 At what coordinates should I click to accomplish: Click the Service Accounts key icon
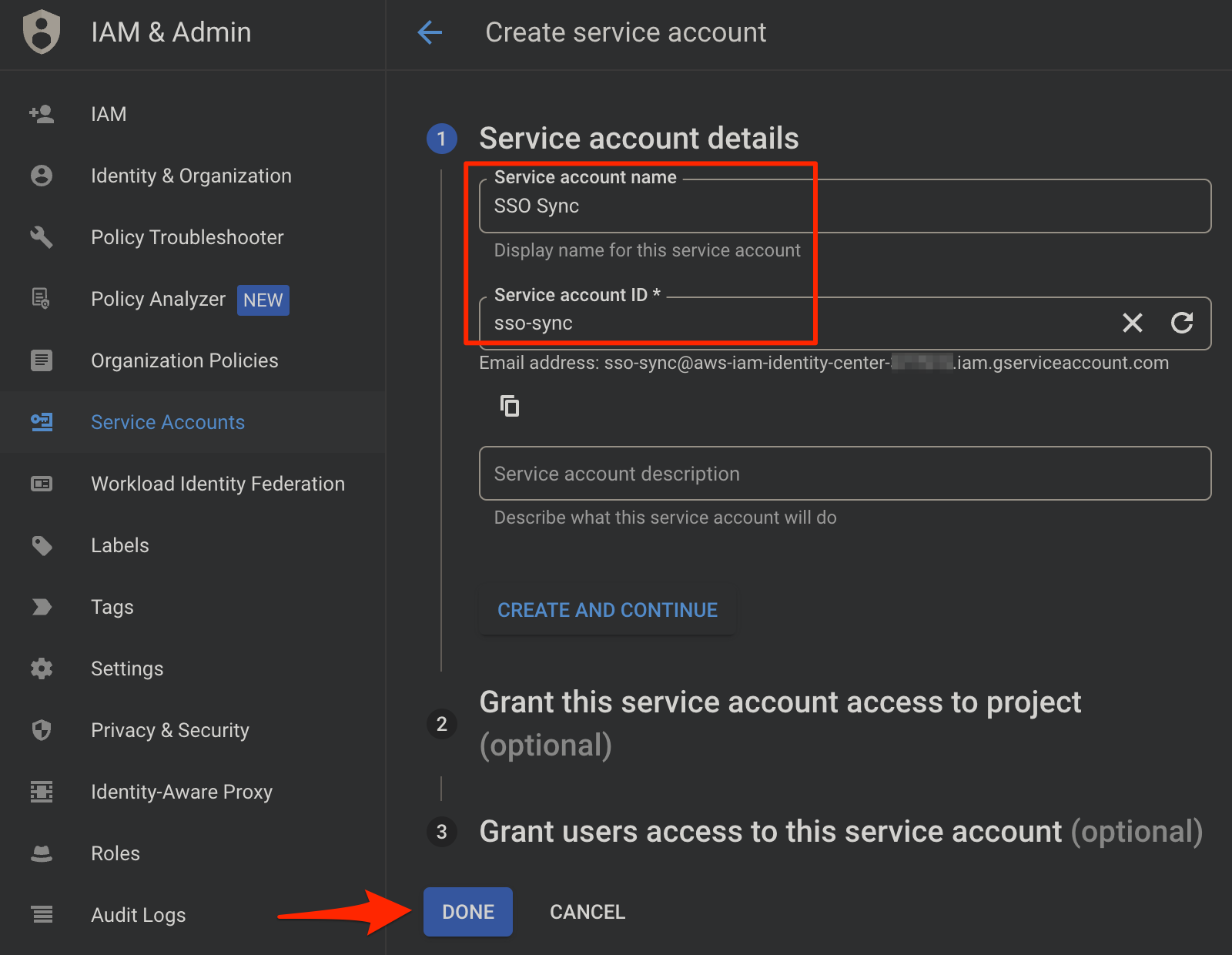[x=42, y=422]
